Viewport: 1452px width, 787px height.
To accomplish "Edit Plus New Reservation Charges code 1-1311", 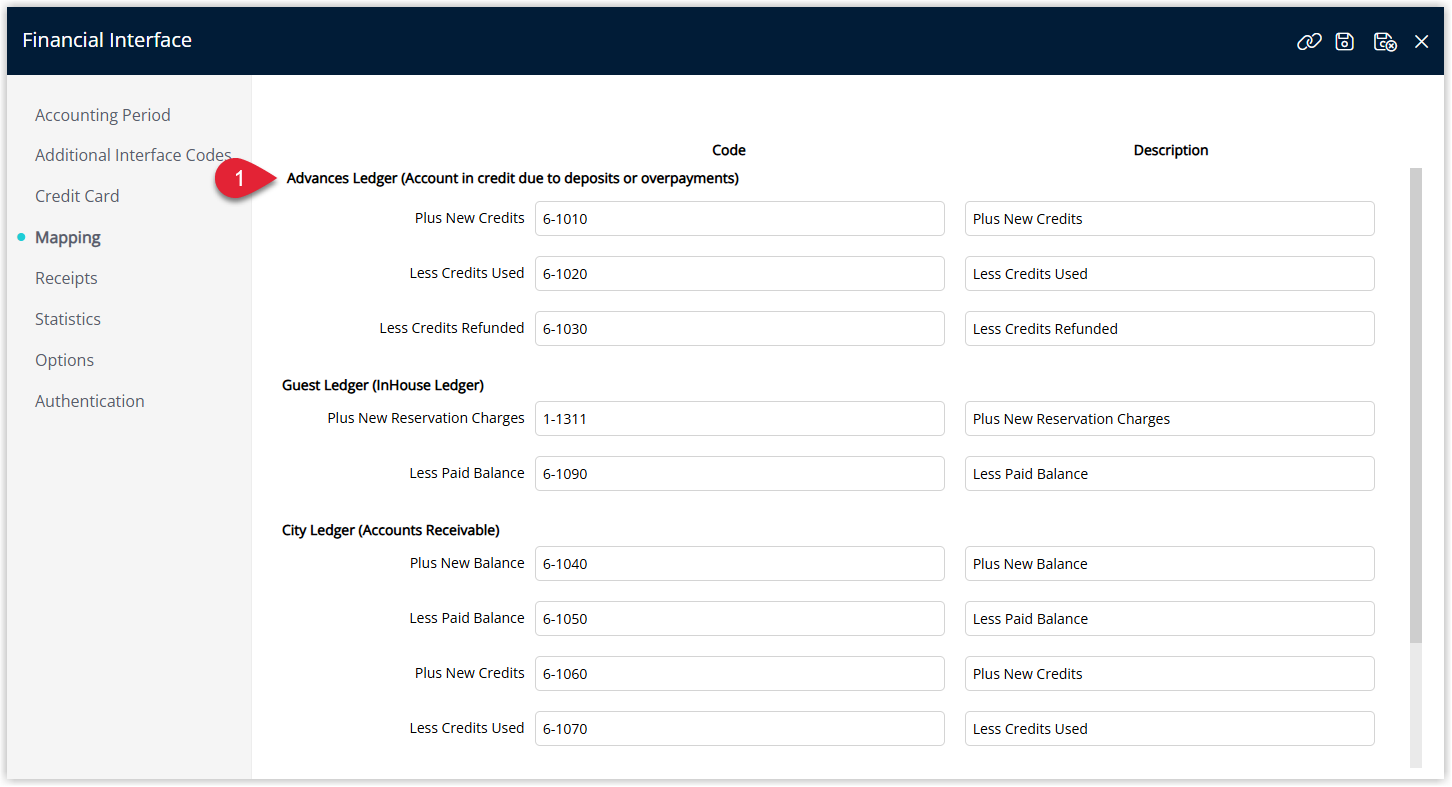I will tap(740, 418).
